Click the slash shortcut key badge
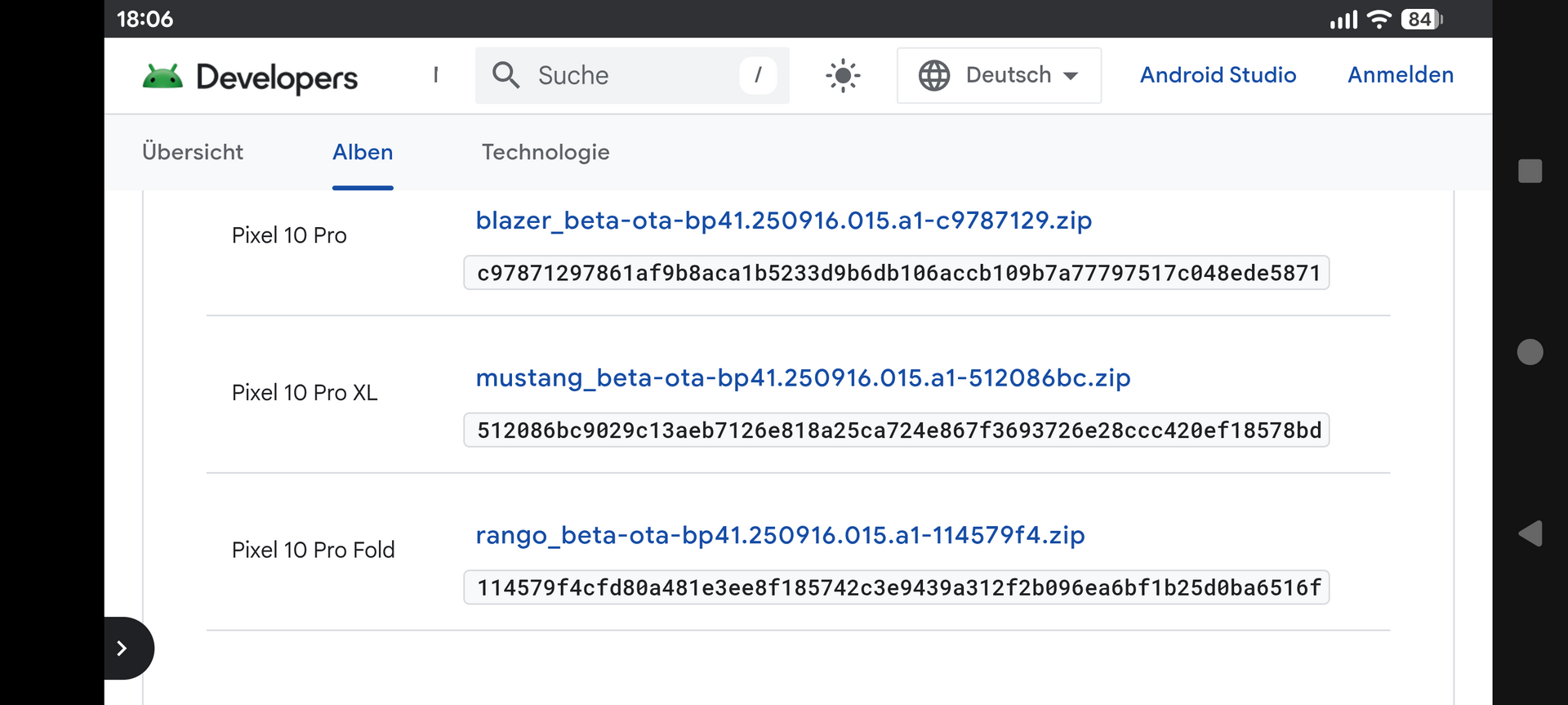This screenshot has height=705, width=1568. 758,75
